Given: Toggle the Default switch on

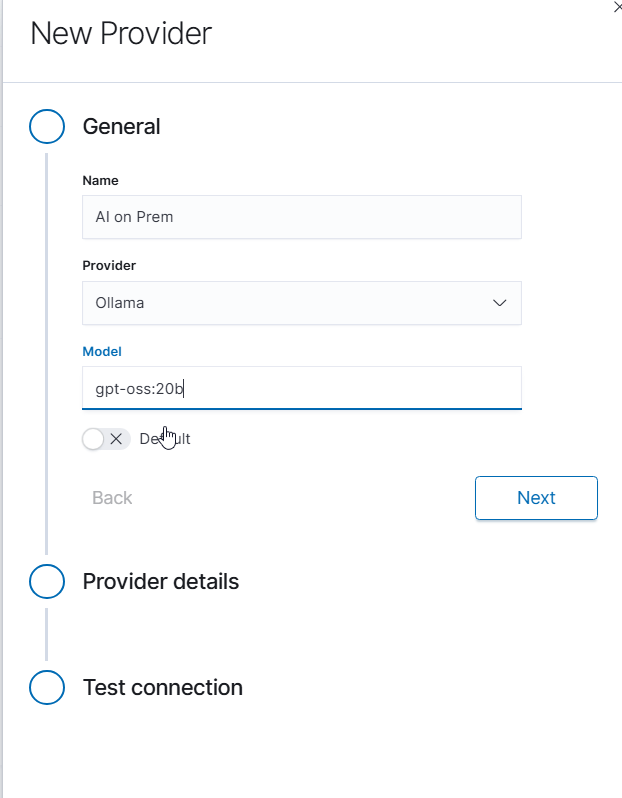Looking at the screenshot, I should click(x=106, y=439).
